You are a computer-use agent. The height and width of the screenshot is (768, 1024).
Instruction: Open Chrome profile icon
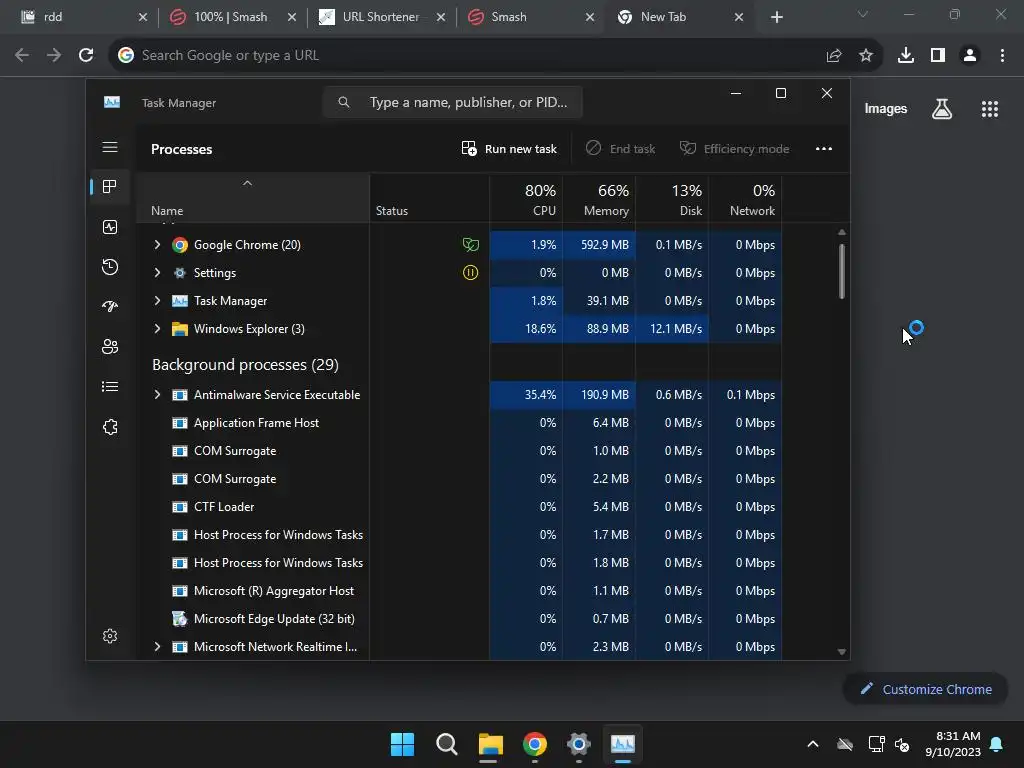tap(970, 56)
